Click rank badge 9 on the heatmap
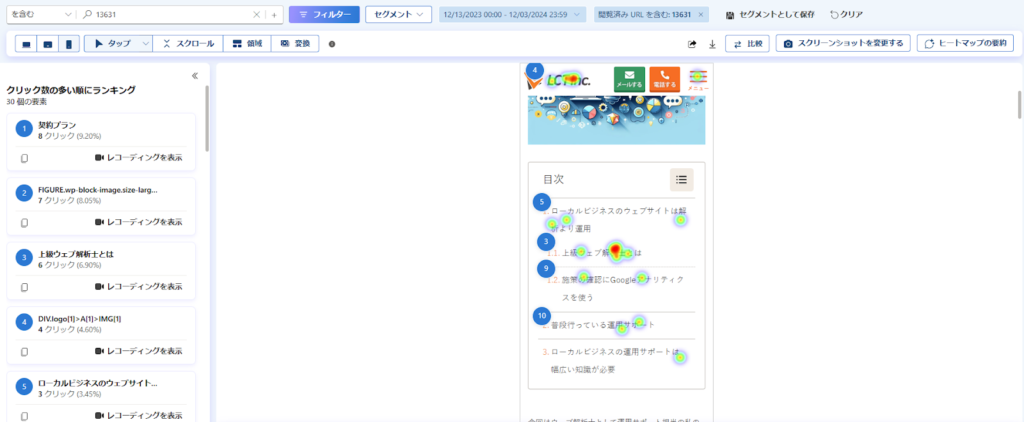Screen dimensions: 1024x422 (545, 268)
